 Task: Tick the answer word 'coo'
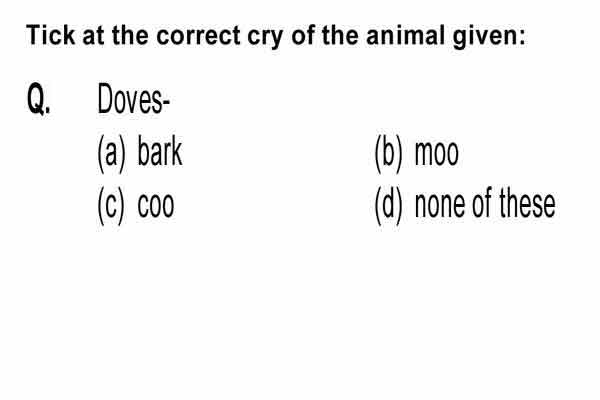coord(156,206)
